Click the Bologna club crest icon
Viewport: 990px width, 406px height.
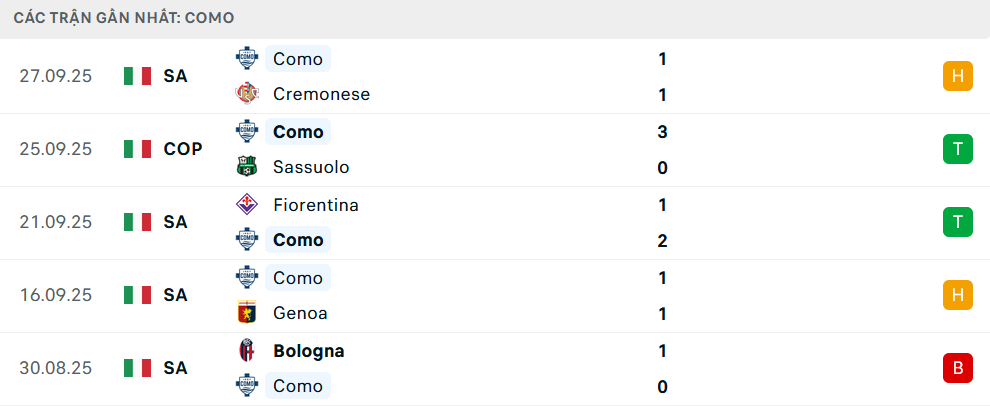pos(246,351)
